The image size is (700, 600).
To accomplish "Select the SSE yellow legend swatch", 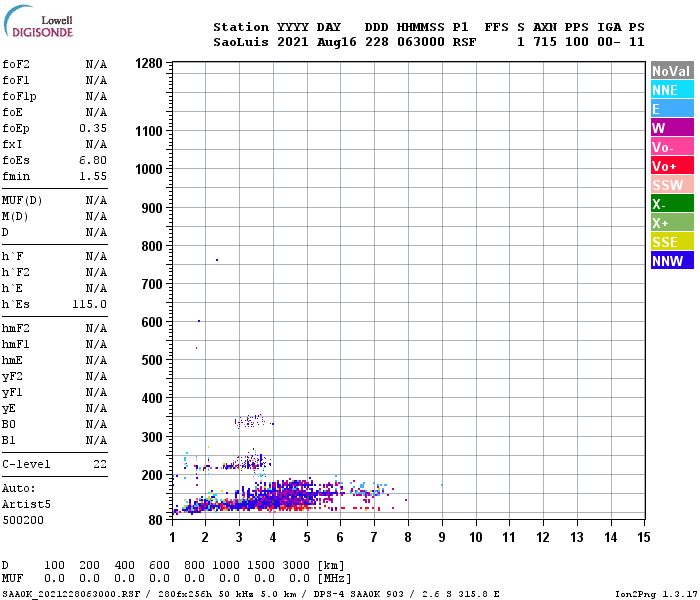I will coord(672,242).
